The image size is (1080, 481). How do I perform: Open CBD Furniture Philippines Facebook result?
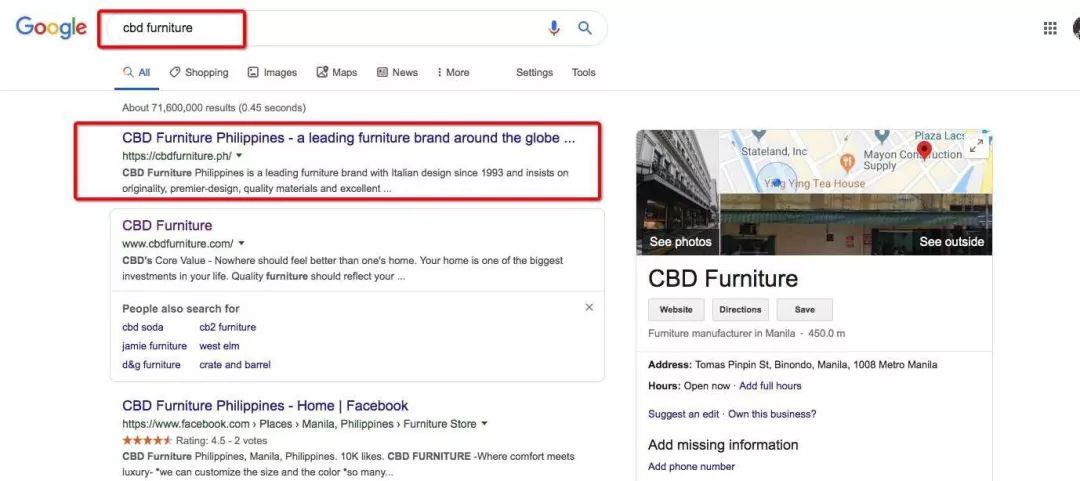point(265,405)
